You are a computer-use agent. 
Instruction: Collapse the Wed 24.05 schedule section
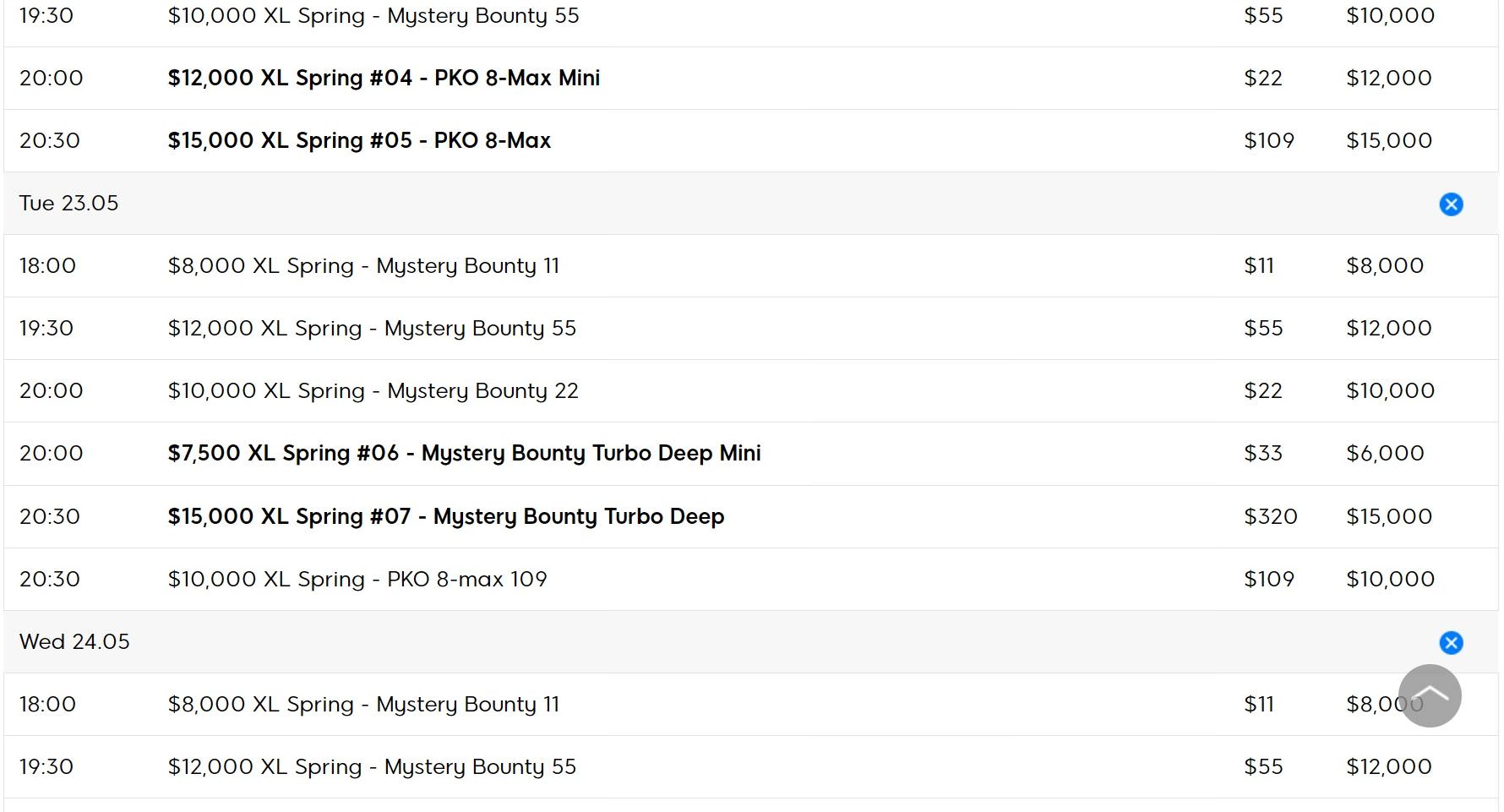click(1451, 643)
